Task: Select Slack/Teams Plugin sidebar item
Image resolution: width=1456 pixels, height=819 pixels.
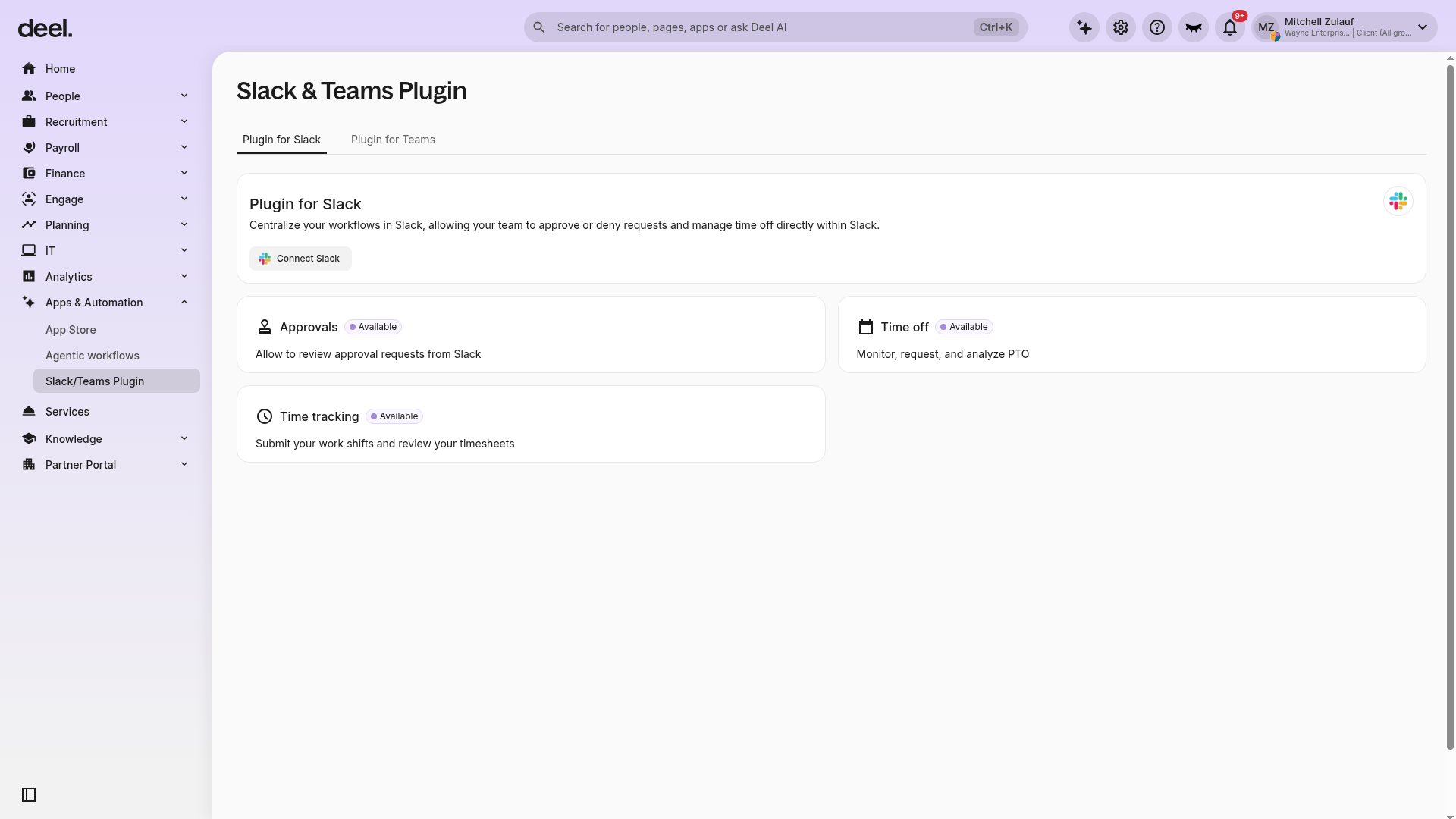Action: click(x=117, y=381)
